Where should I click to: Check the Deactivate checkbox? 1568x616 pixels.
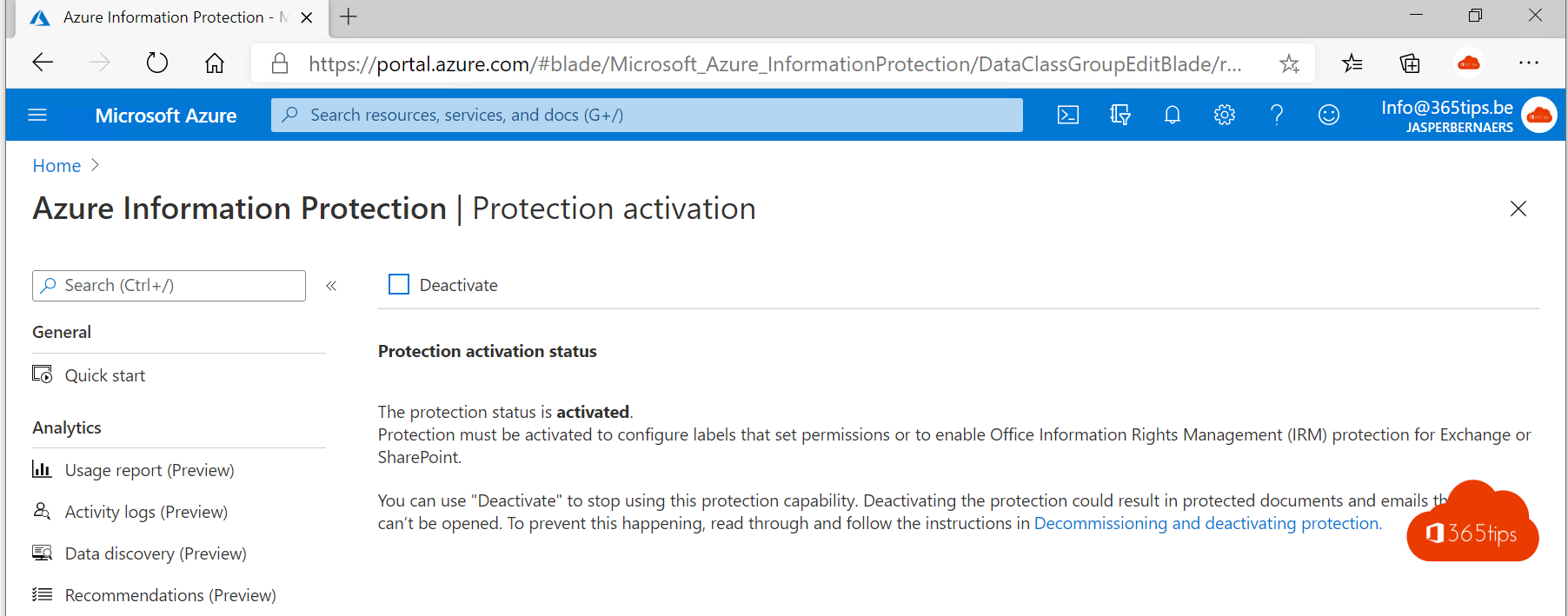click(398, 284)
